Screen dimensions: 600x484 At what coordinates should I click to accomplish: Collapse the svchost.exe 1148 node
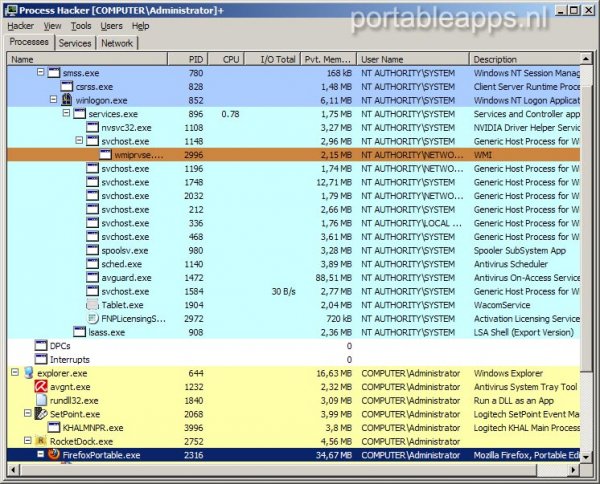[79, 140]
